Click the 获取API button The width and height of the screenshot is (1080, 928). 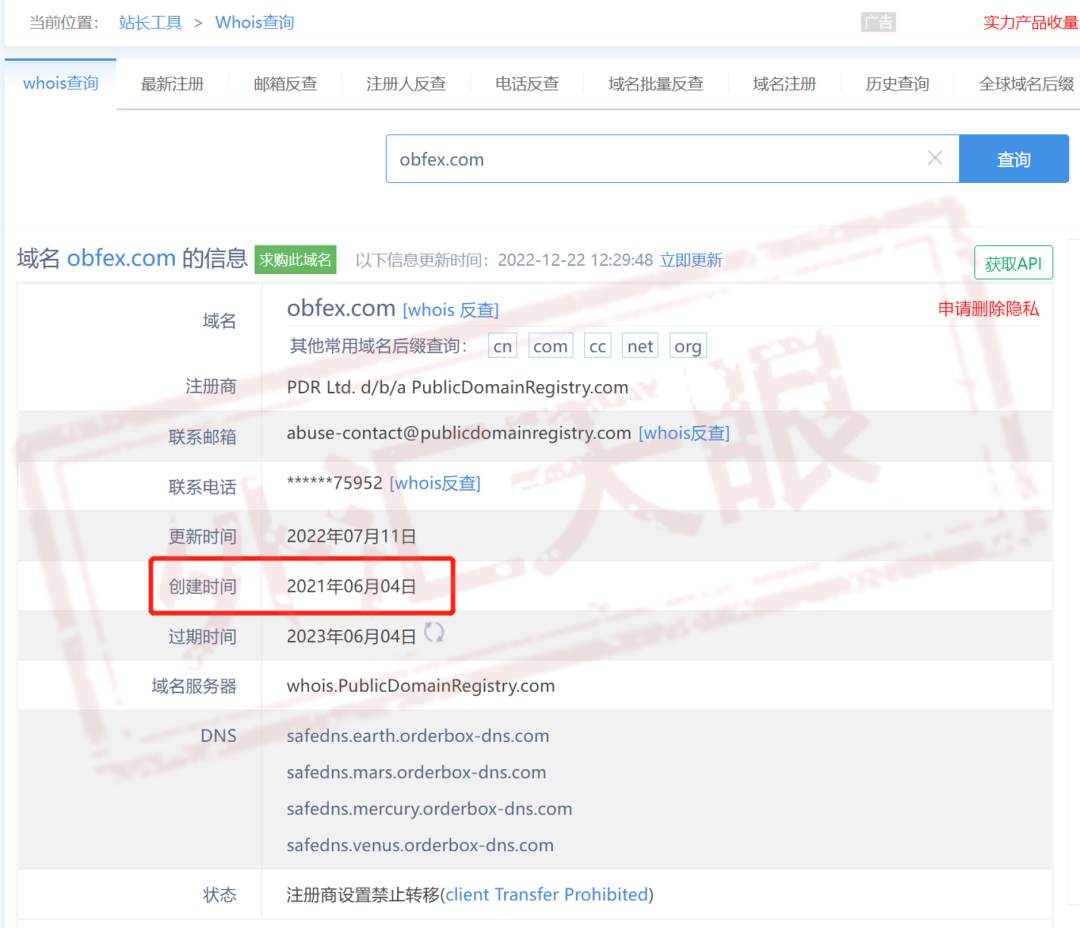(x=1013, y=263)
